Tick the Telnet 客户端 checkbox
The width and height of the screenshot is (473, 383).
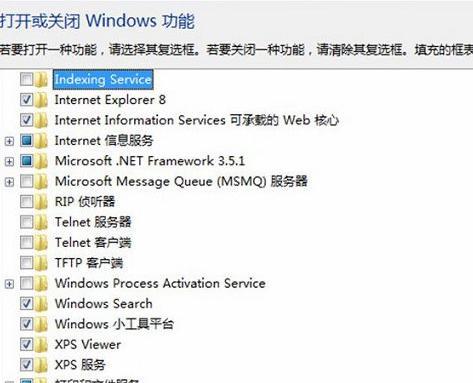click(26, 242)
